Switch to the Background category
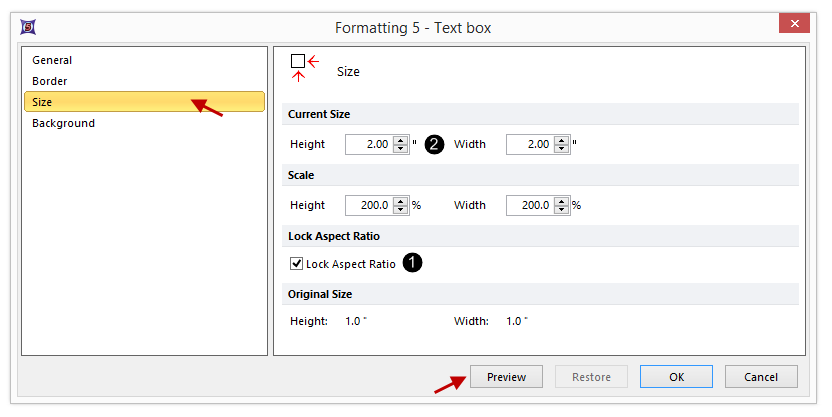This screenshot has width=832, height=417. 63,123
